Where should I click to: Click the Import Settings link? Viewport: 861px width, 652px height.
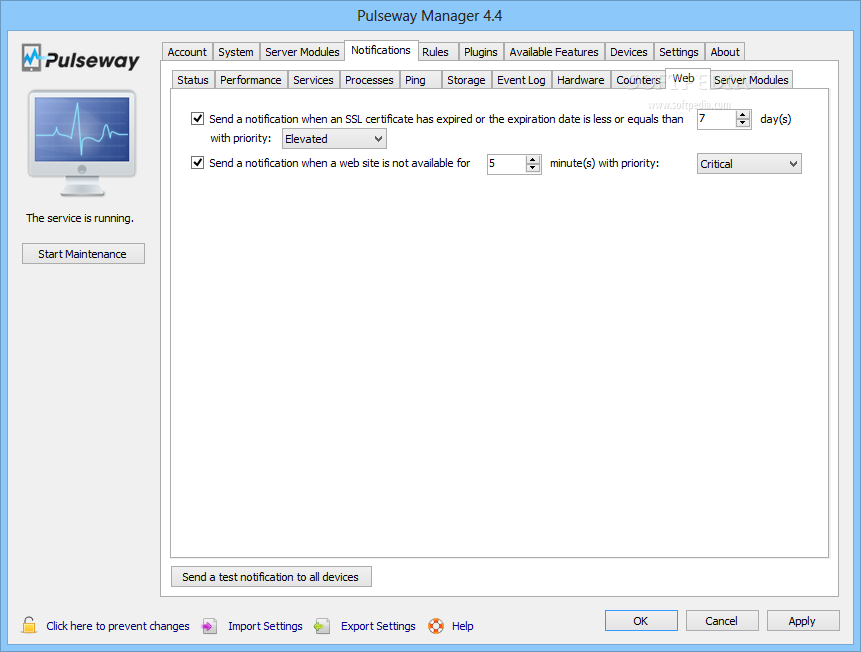[265, 626]
